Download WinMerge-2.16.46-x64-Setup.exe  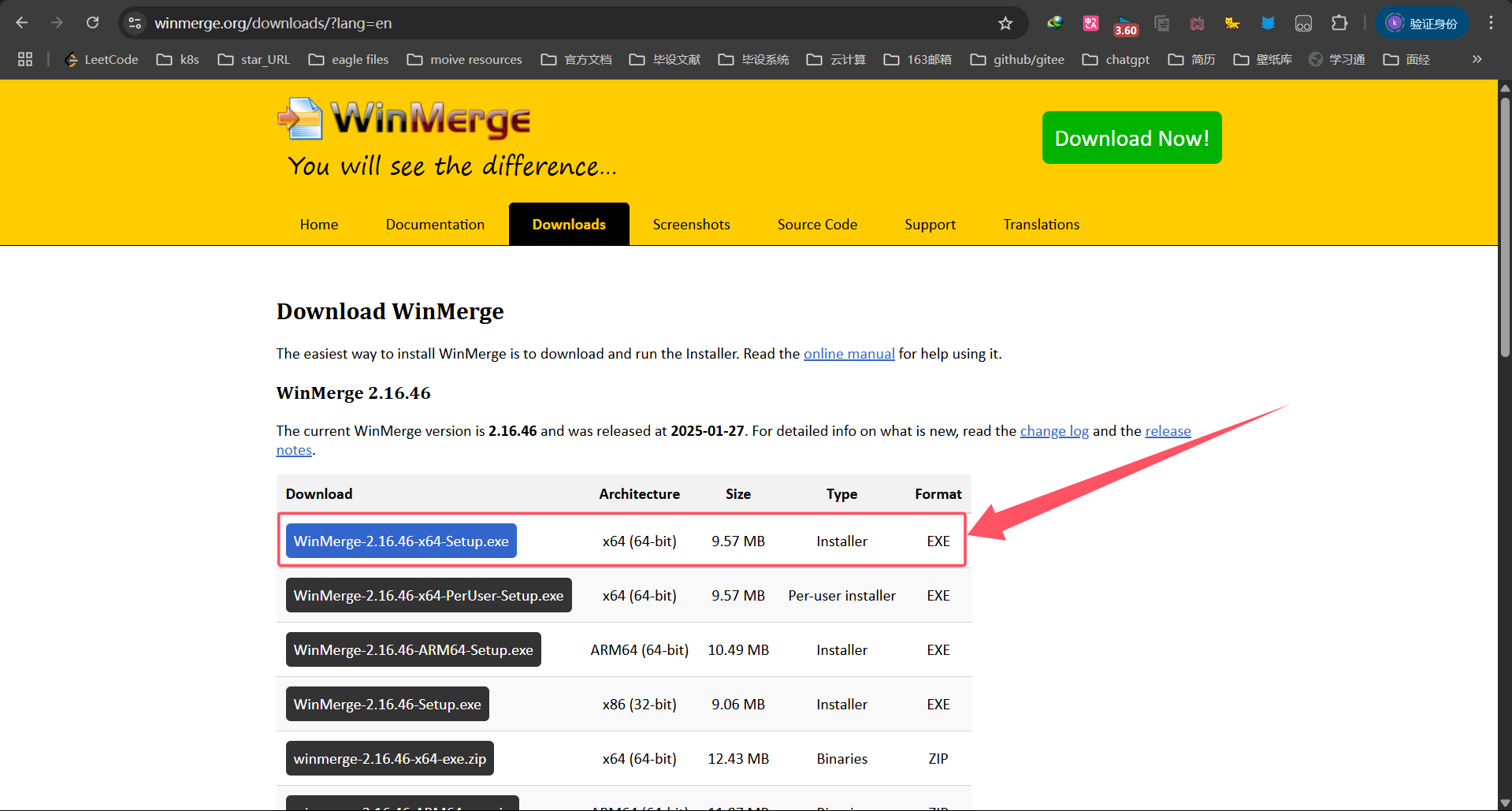pos(400,541)
